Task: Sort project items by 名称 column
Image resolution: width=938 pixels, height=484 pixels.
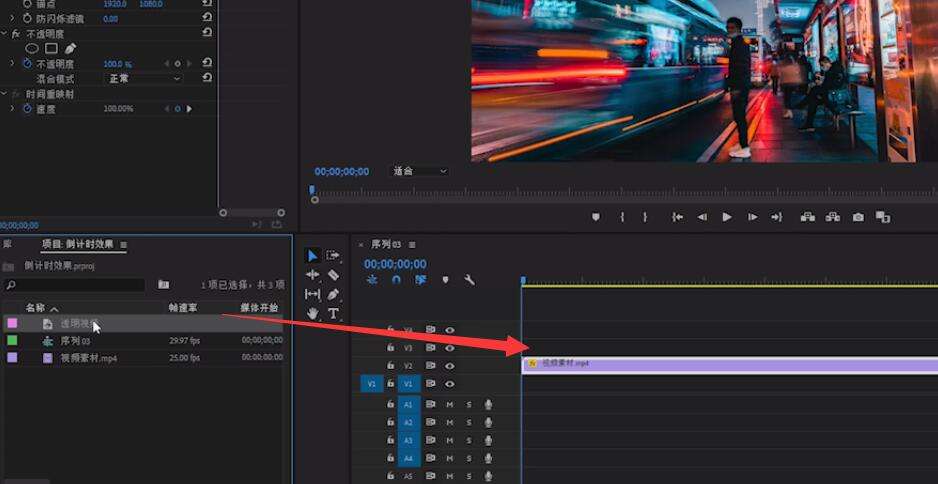Action: point(35,308)
